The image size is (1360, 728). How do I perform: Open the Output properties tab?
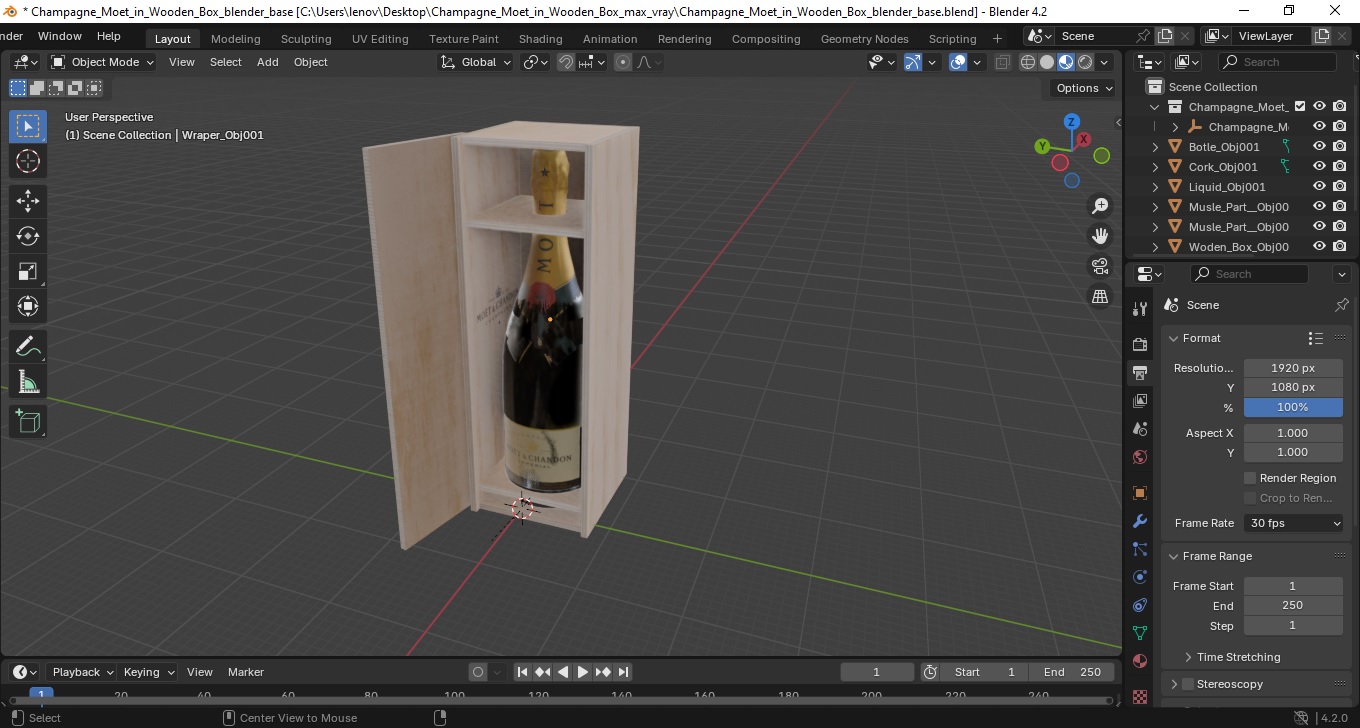(1140, 373)
